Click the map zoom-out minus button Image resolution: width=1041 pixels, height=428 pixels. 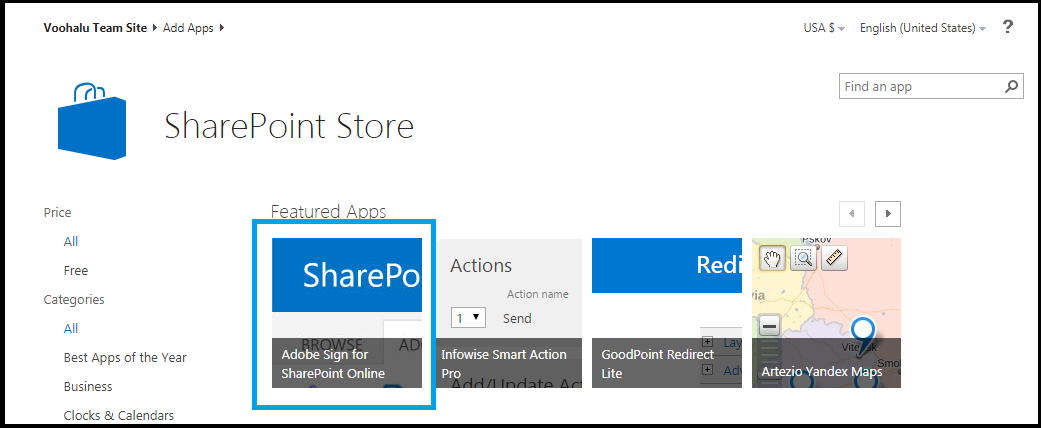tap(769, 326)
